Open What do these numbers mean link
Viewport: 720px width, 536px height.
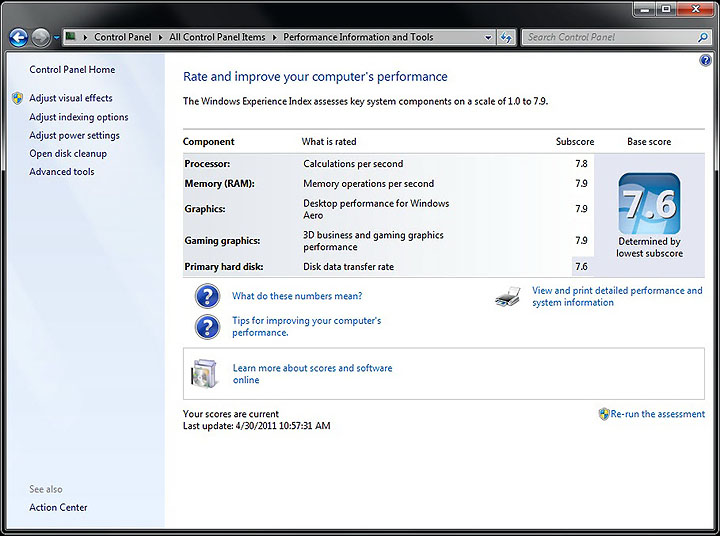[297, 296]
